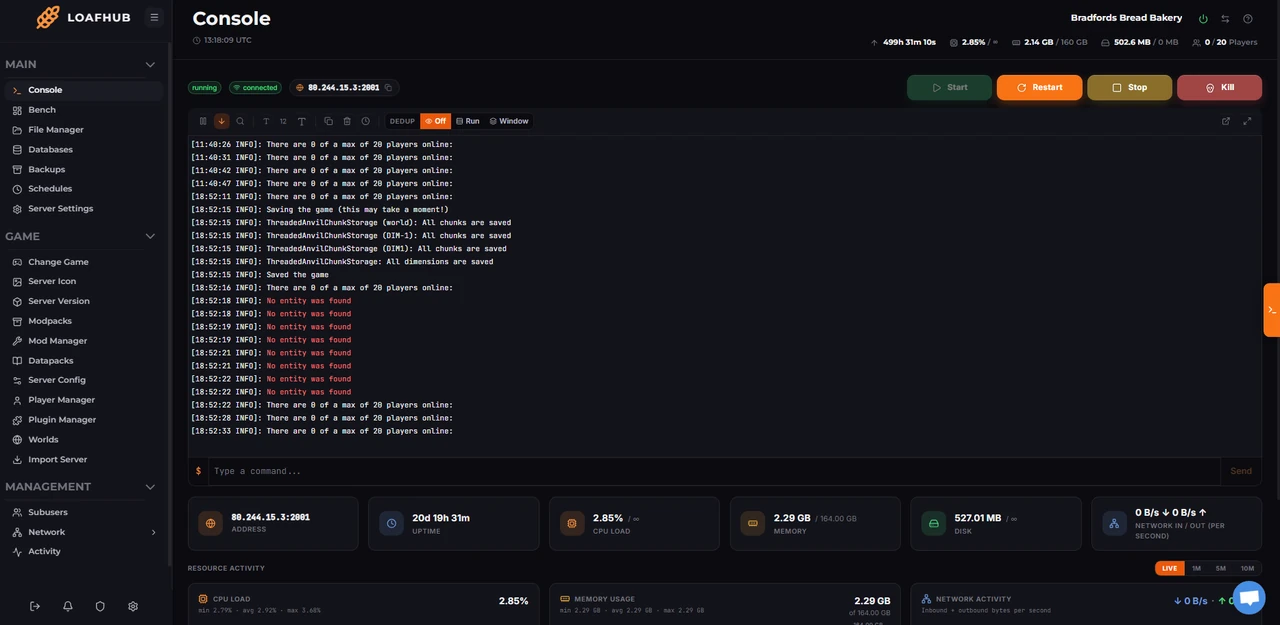This screenshot has width=1280, height=625.
Task: Open Console in sidebar
Action: (84, 90)
